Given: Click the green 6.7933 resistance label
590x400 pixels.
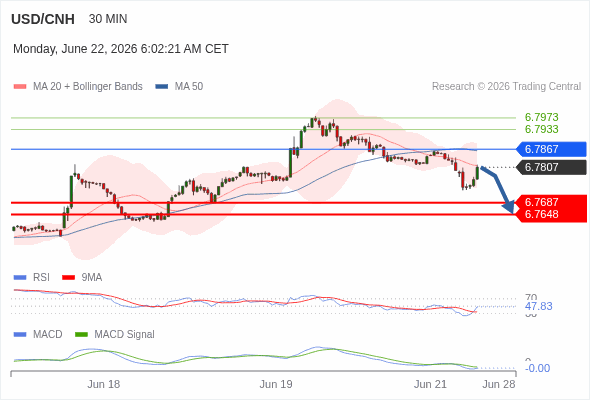Looking at the screenshot, I should click(x=541, y=129).
